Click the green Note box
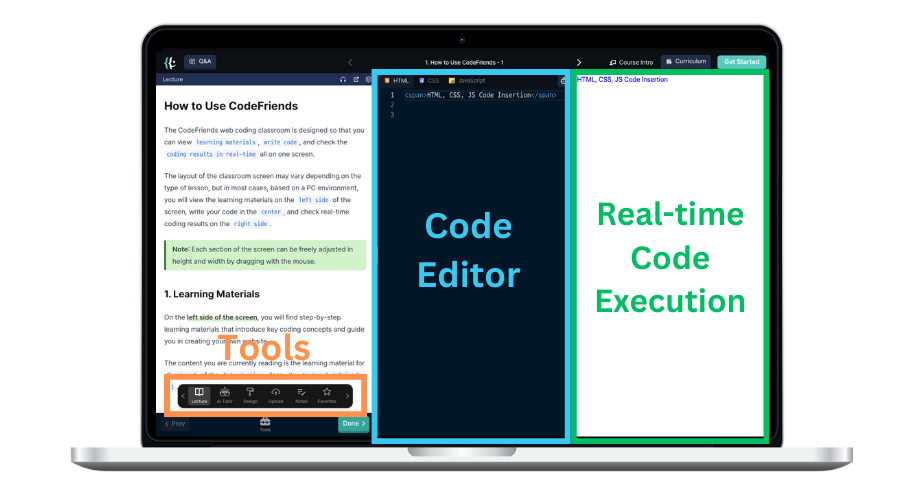Viewport: 922px width, 500px height. tap(265, 255)
